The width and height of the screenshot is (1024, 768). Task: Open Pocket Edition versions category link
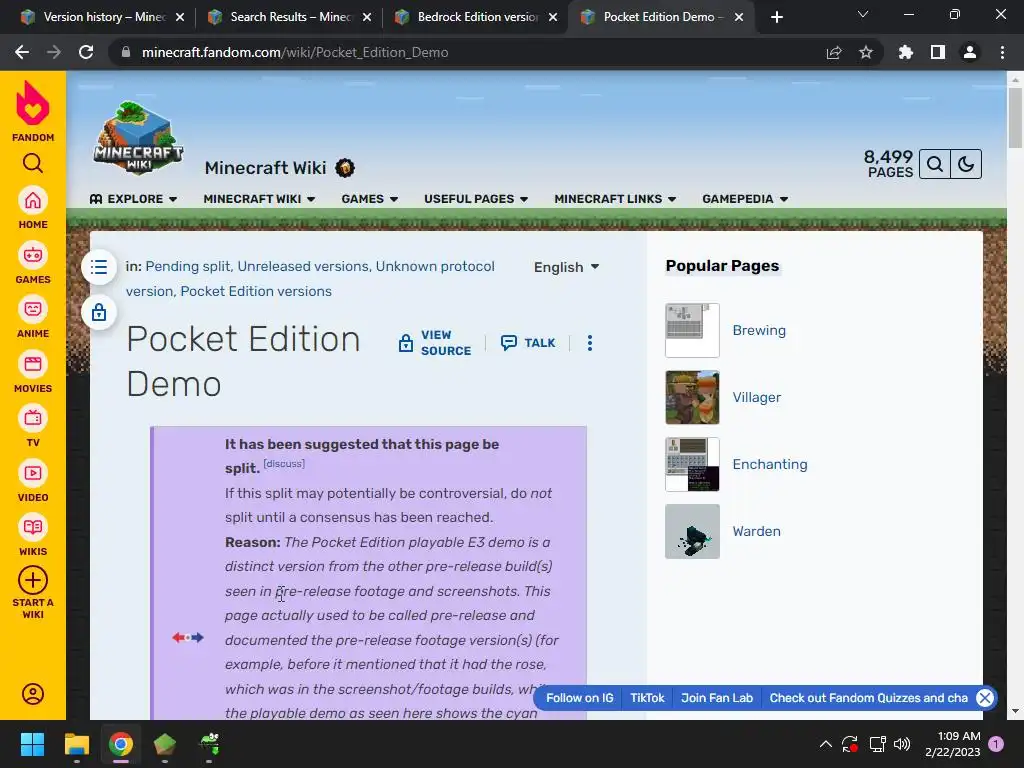[x=256, y=291]
